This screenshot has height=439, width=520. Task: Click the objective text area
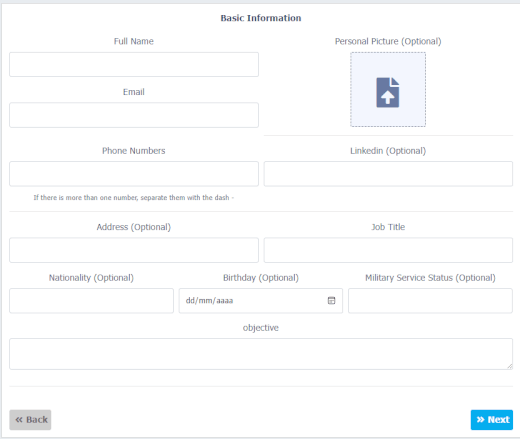(x=261, y=354)
